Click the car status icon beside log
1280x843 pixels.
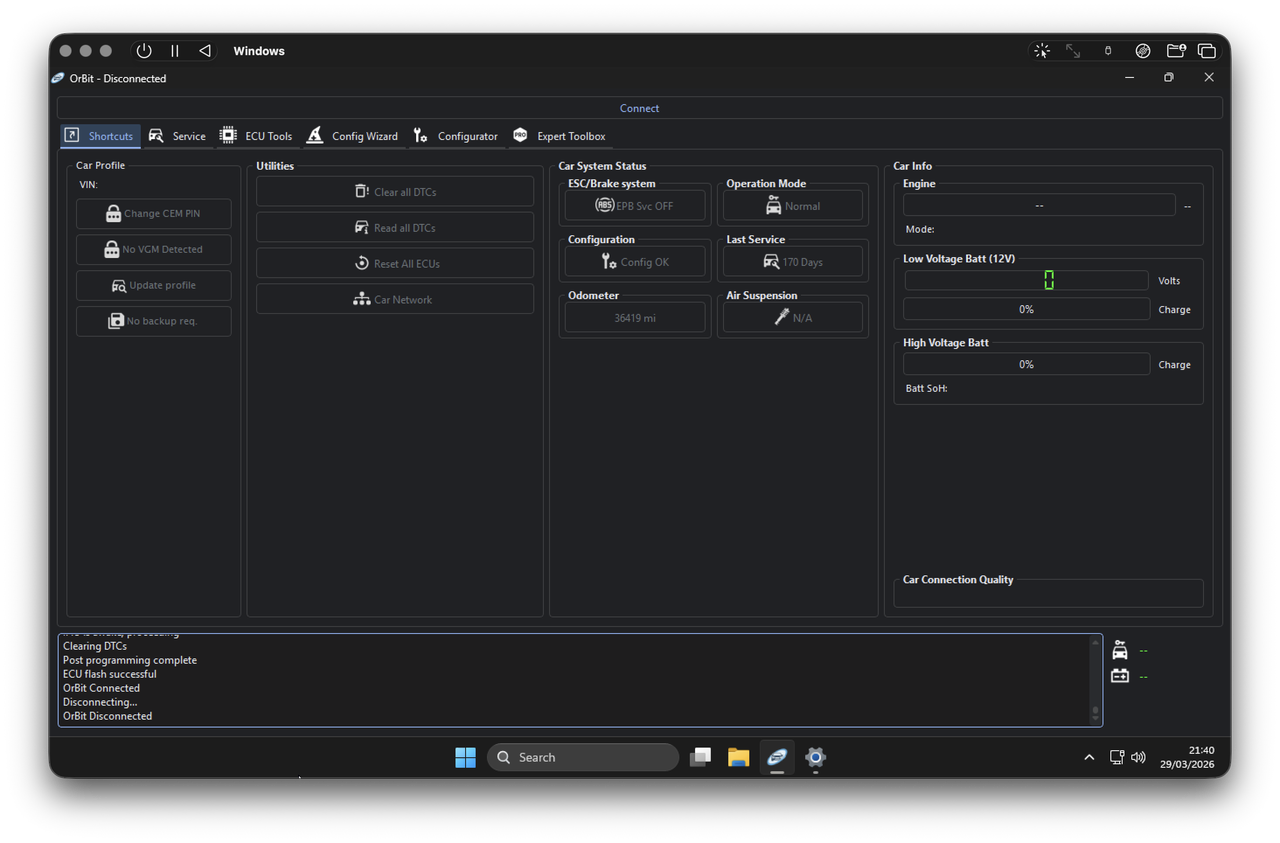[1120, 650]
